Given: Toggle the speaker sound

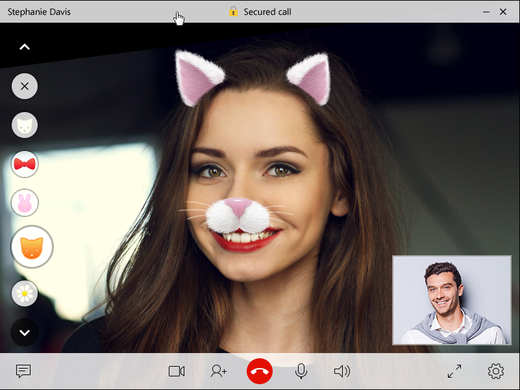Looking at the screenshot, I should (x=342, y=371).
